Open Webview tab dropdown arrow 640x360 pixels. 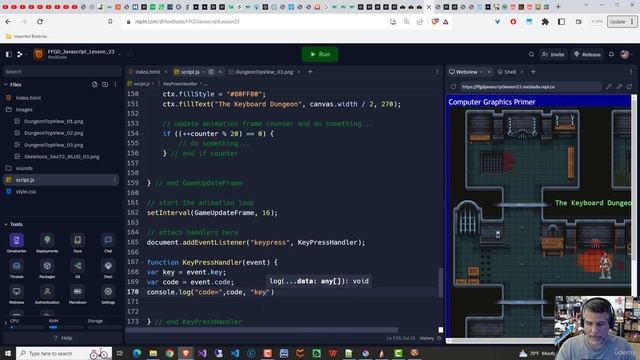point(481,72)
